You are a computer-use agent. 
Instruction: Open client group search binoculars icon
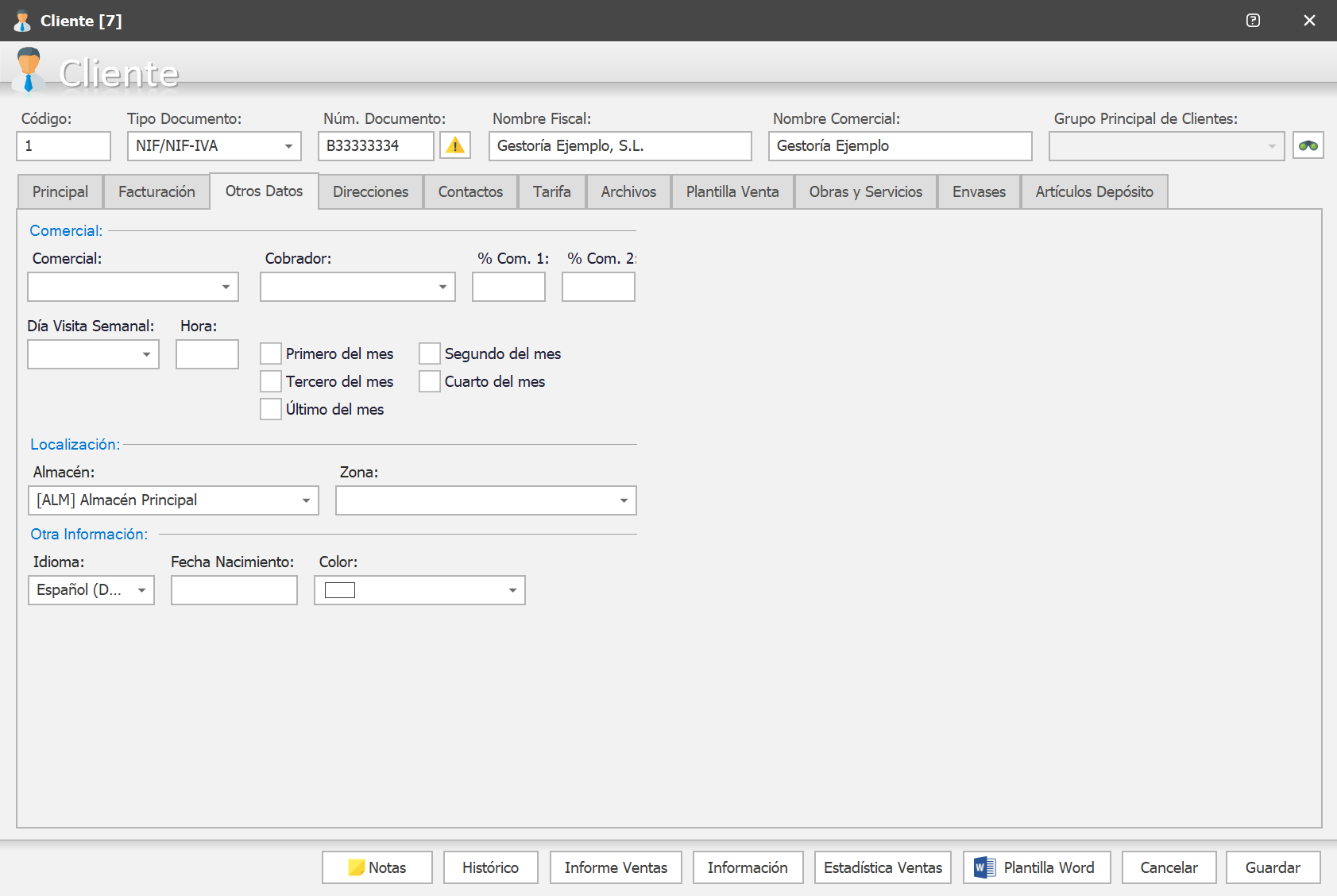[x=1308, y=145]
